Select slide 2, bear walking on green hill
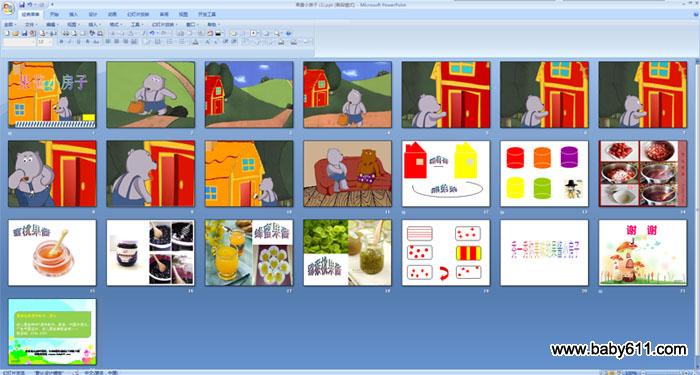 click(151, 95)
